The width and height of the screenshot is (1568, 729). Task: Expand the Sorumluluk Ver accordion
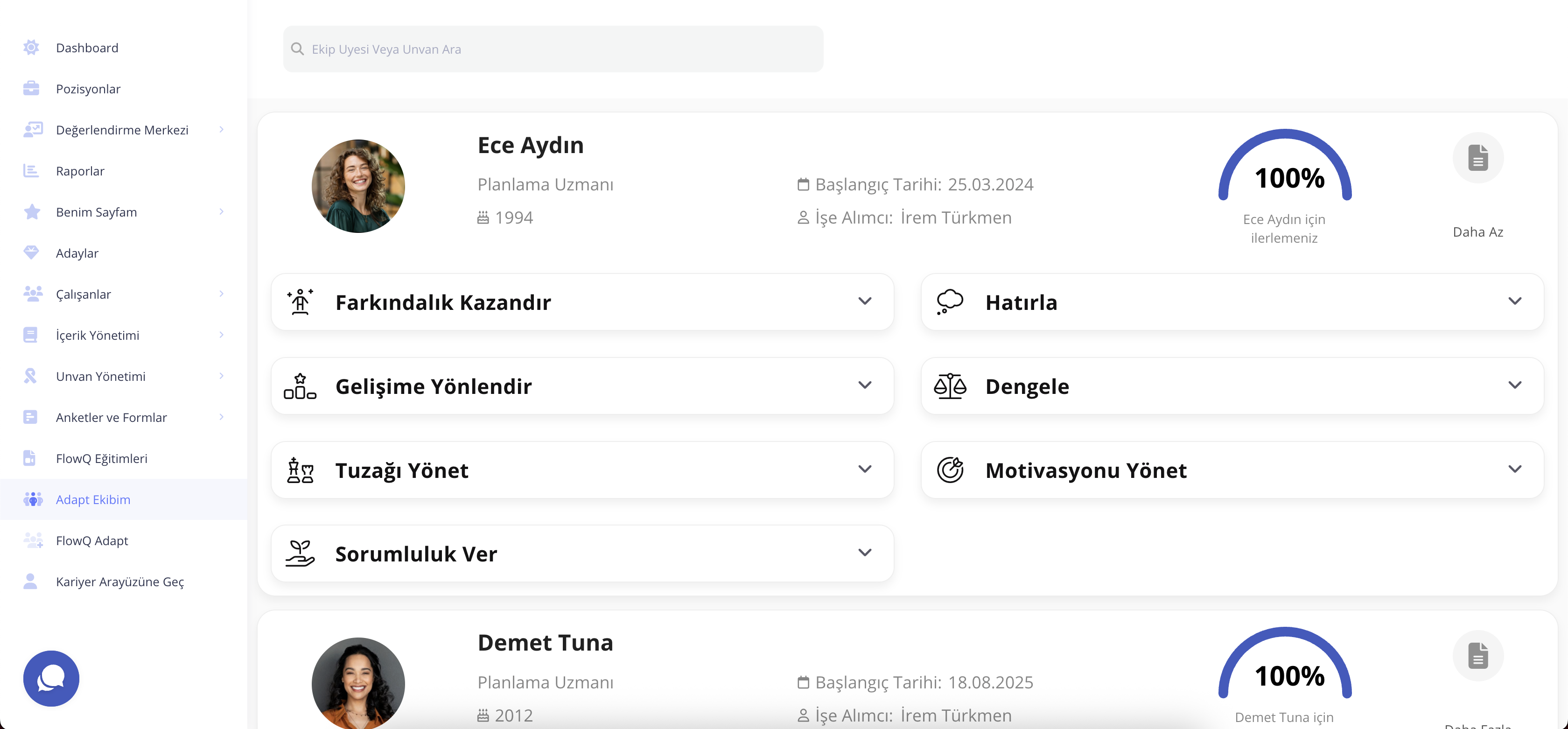point(864,553)
